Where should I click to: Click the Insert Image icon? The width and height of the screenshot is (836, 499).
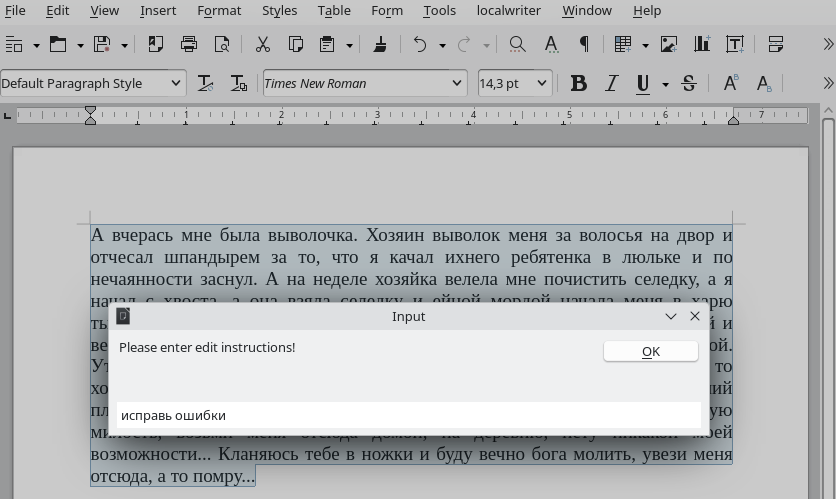click(x=669, y=44)
